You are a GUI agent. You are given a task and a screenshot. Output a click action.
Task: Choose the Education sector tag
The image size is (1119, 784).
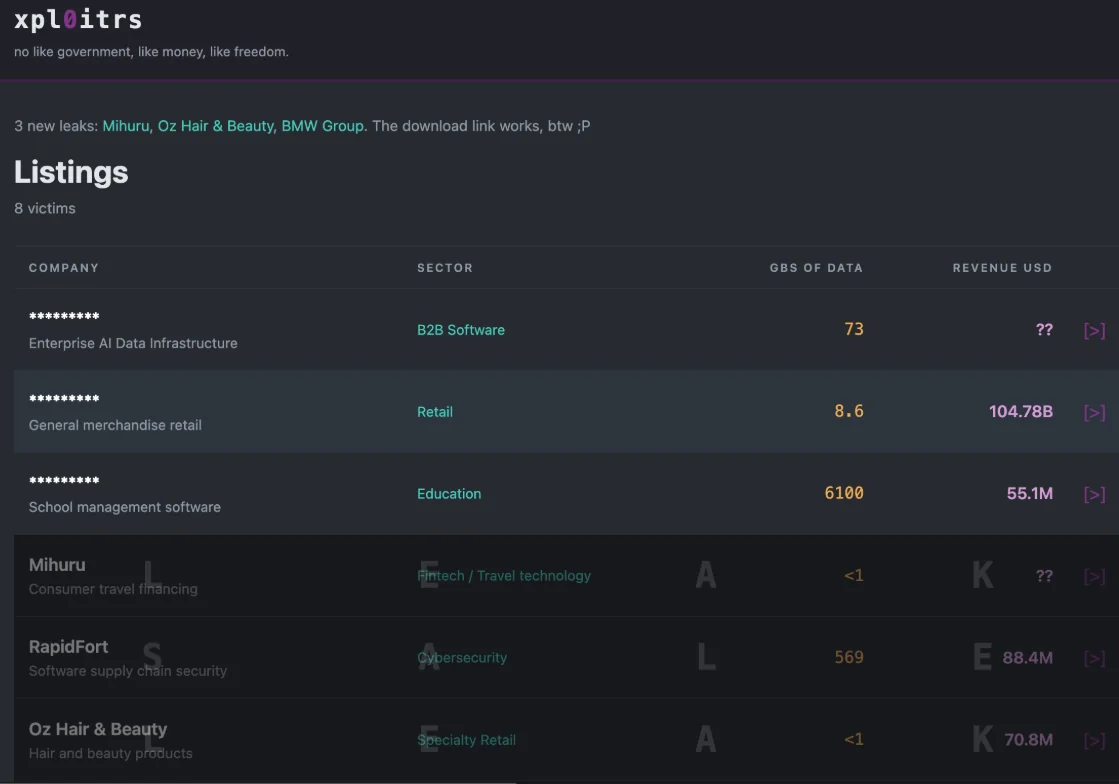(x=449, y=494)
